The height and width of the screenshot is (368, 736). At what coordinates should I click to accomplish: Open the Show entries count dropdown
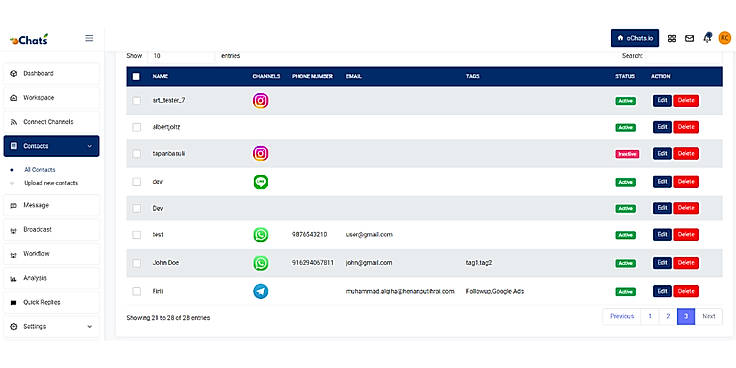click(182, 56)
